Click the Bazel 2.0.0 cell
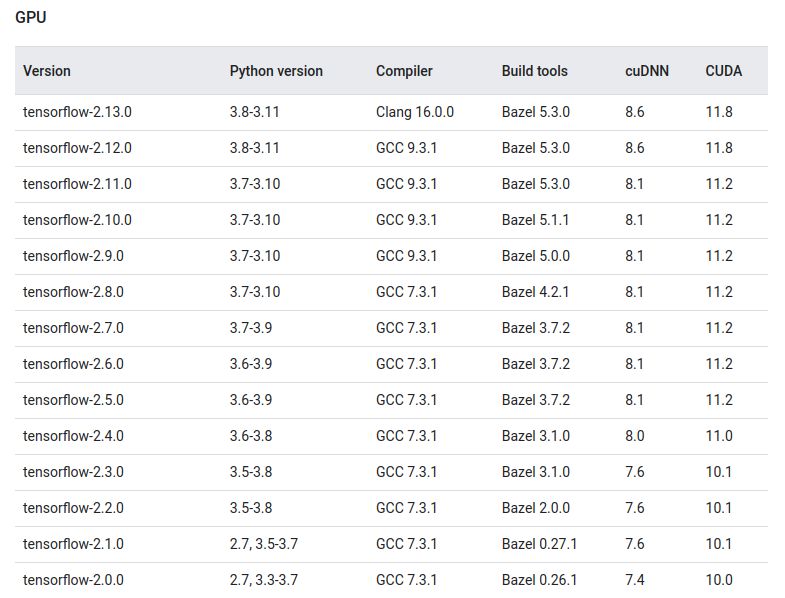 click(535, 508)
